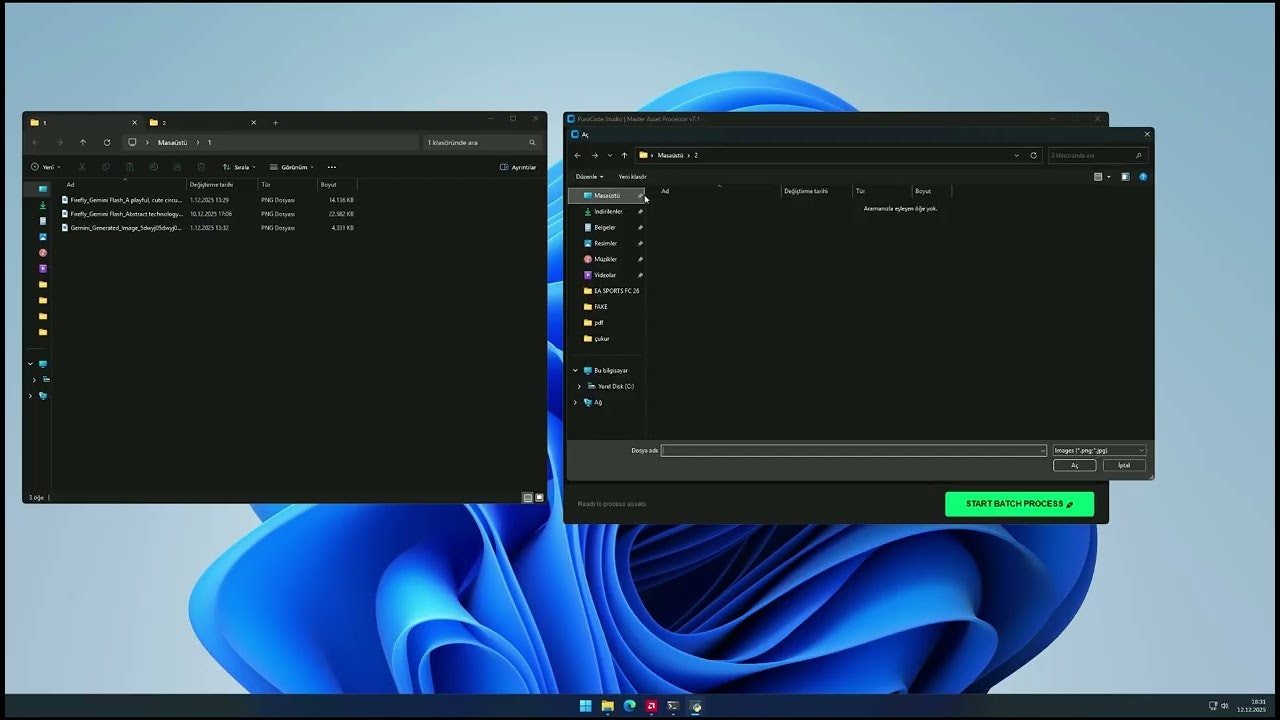The image size is (1280, 720).
Task: Click the '1 klasöründe ara' search box in Explorer
Action: point(481,142)
